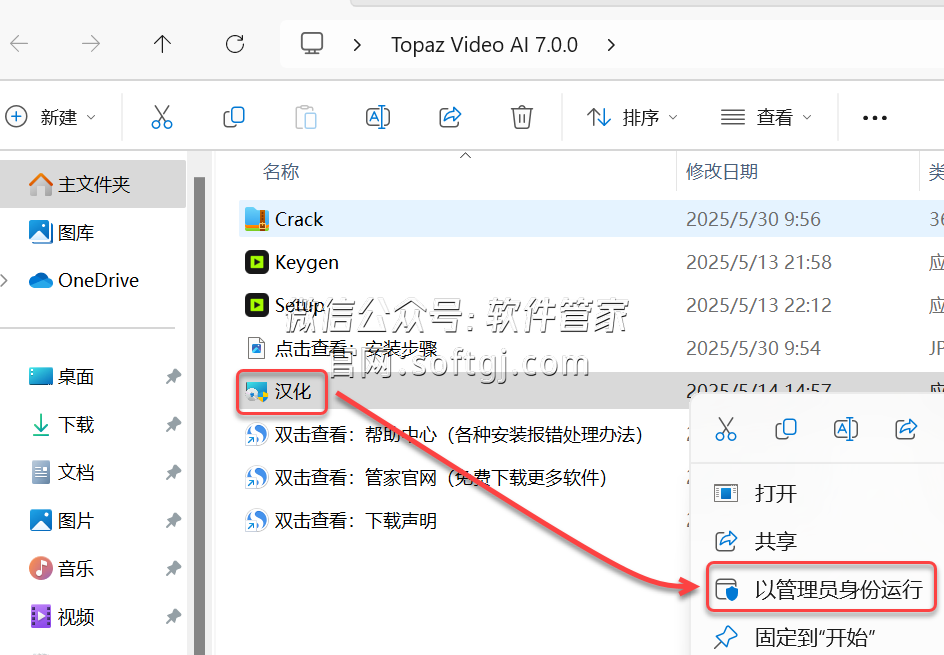Click the date 2025/5/30 9:54
This screenshot has width=944, height=655.
753,349
